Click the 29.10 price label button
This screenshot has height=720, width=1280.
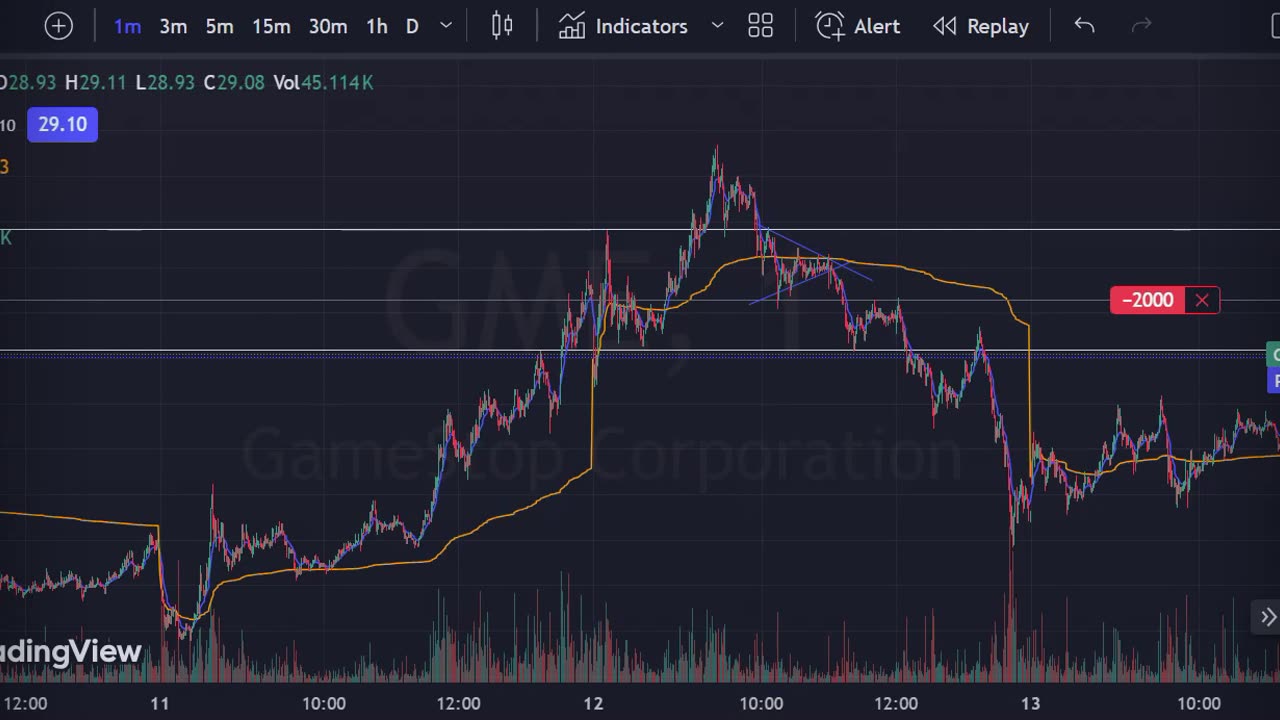(x=62, y=124)
